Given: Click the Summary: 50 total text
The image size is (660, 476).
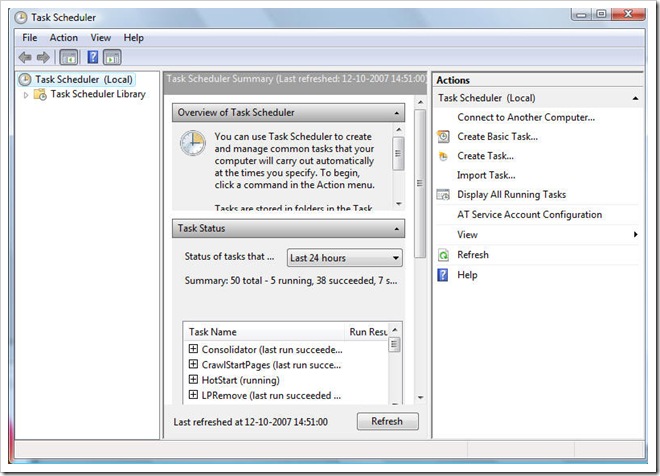Looking at the screenshot, I should click(x=291, y=281).
